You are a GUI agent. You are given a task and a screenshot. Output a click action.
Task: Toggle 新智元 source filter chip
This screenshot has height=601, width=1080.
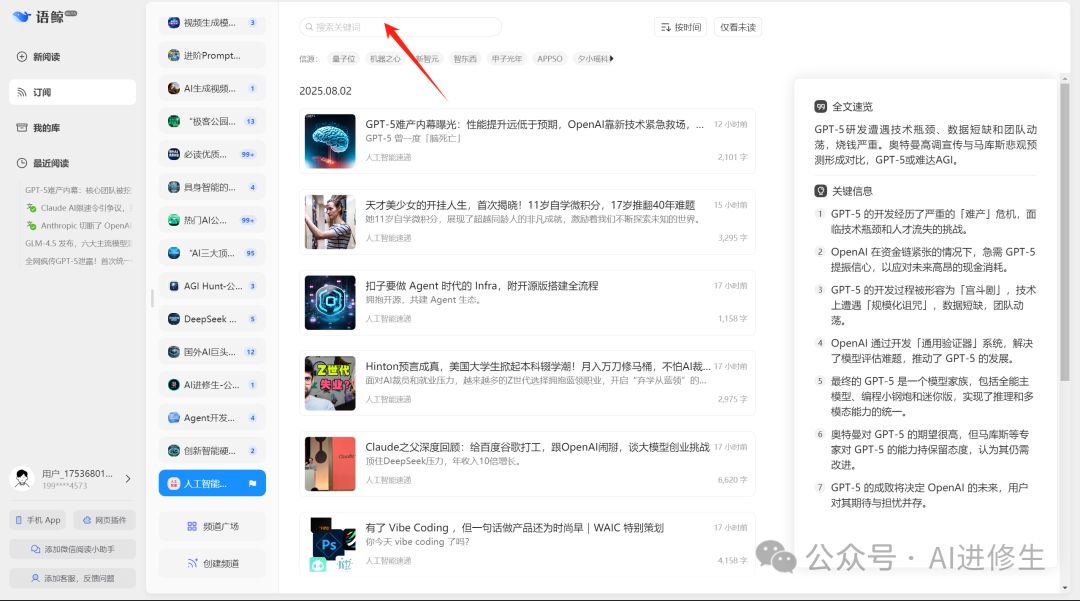(x=427, y=59)
